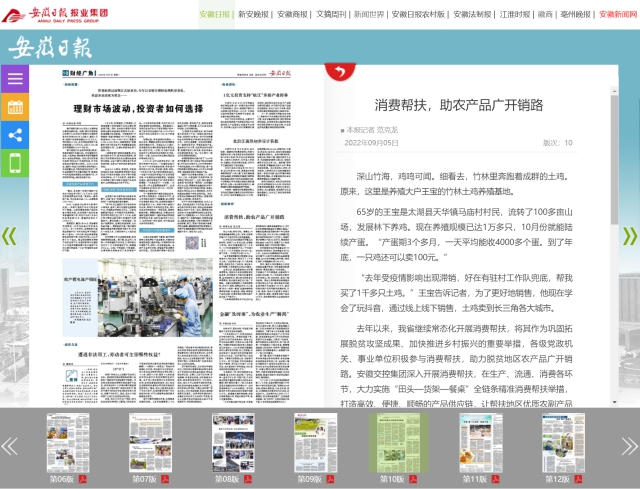Switch to 新安晚报 tab
Image resolution: width=640 pixels, height=489 pixels.
coord(253,14)
